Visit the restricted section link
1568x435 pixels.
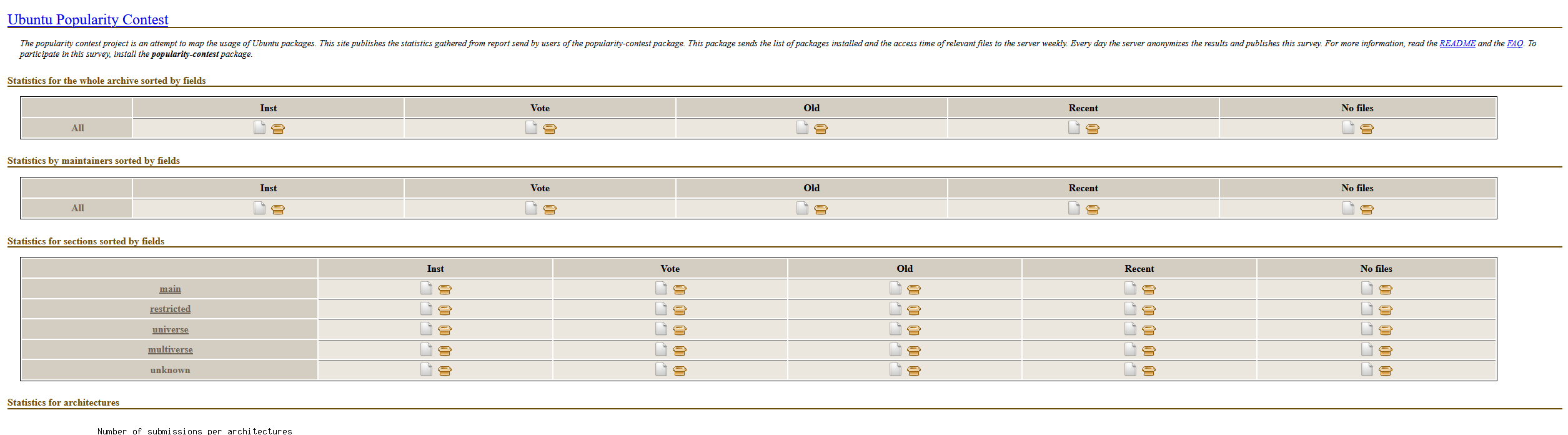point(170,309)
